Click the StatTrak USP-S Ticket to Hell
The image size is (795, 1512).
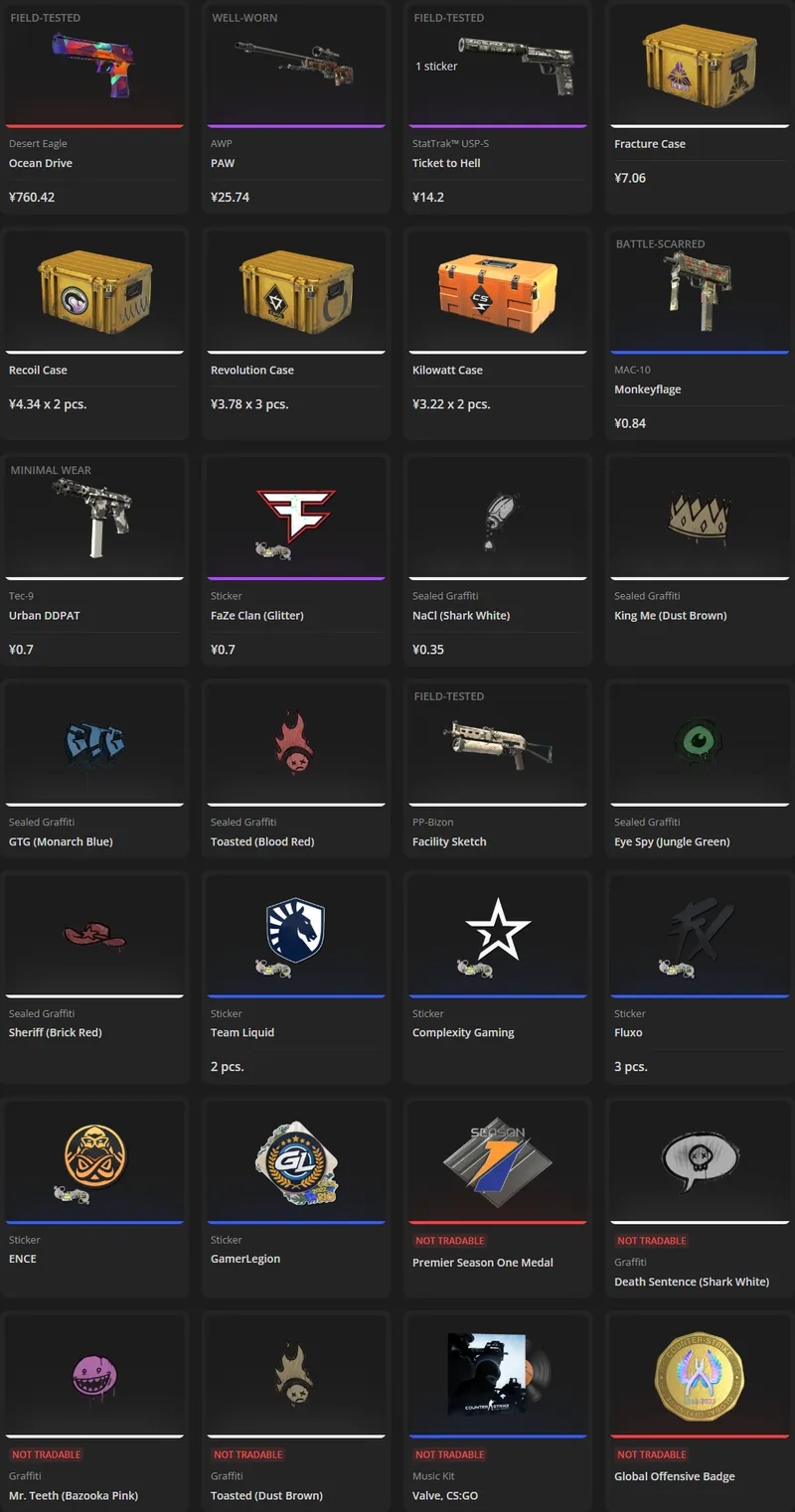click(x=498, y=107)
